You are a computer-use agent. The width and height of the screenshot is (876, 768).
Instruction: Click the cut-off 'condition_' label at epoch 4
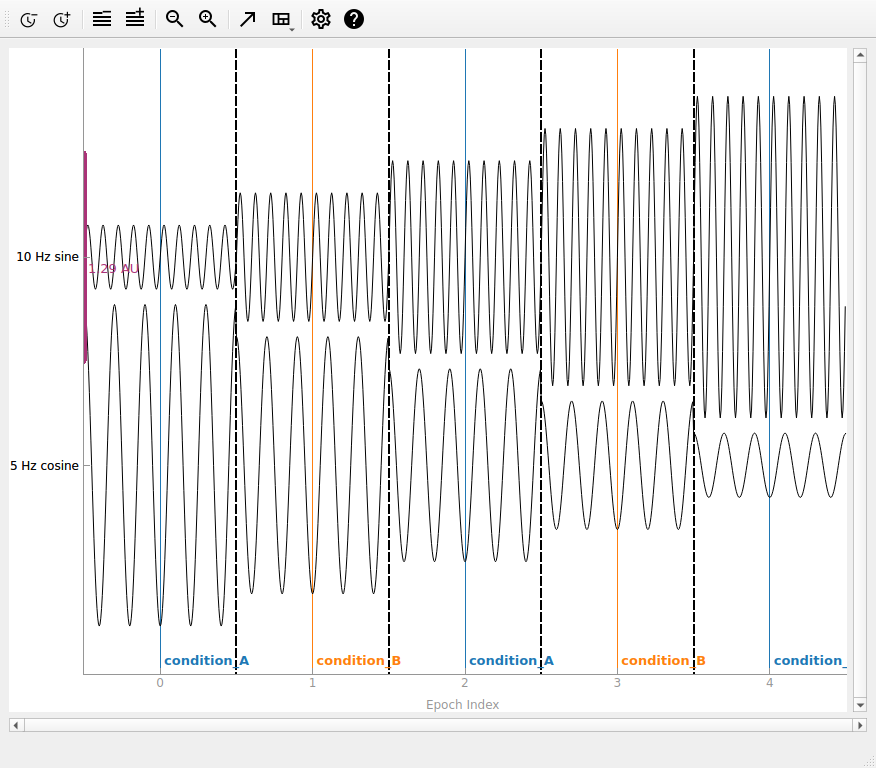click(x=810, y=661)
